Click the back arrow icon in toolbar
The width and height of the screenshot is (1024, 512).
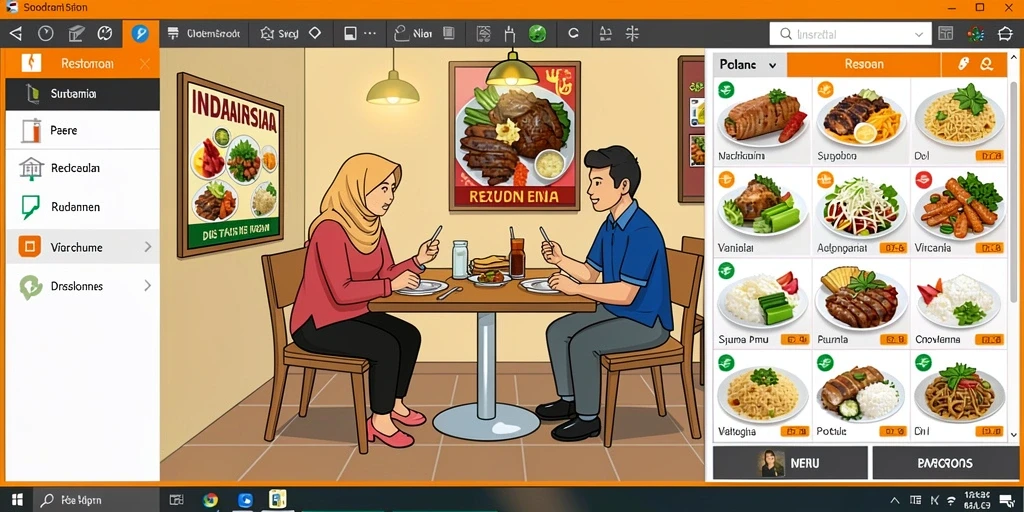[15, 33]
